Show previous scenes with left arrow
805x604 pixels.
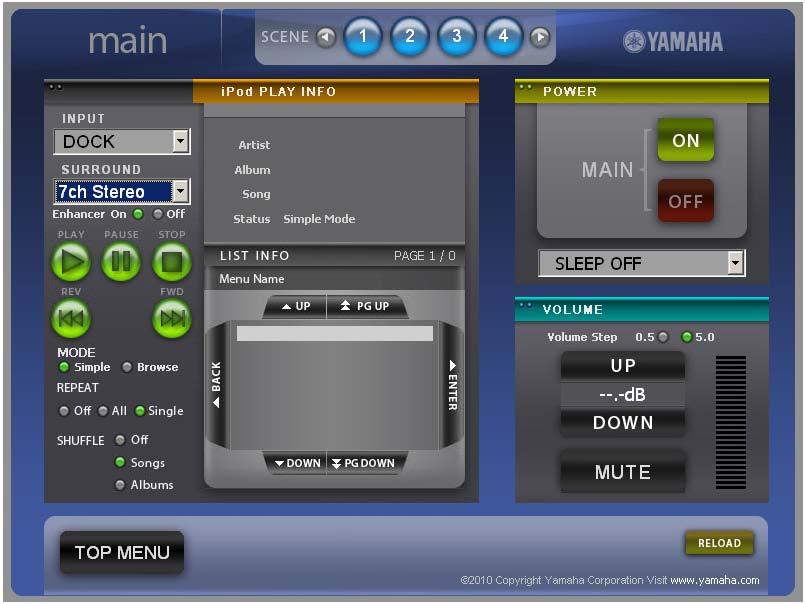pos(325,37)
